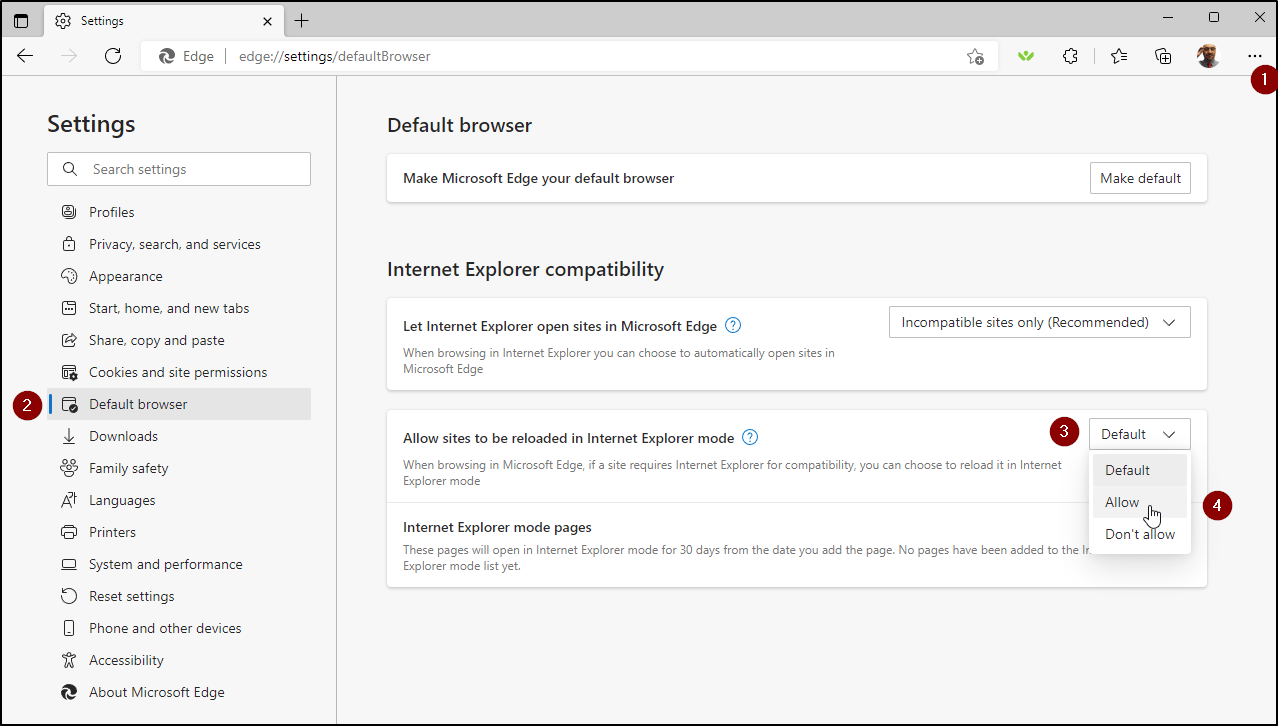The width and height of the screenshot is (1278, 726).
Task: Add this page to favorites star icon
Action: (975, 57)
